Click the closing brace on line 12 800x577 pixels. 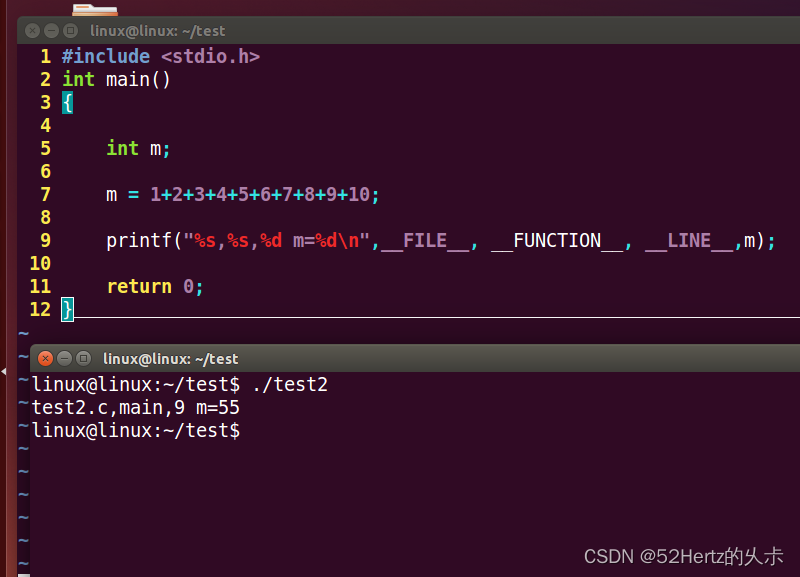pos(66,309)
